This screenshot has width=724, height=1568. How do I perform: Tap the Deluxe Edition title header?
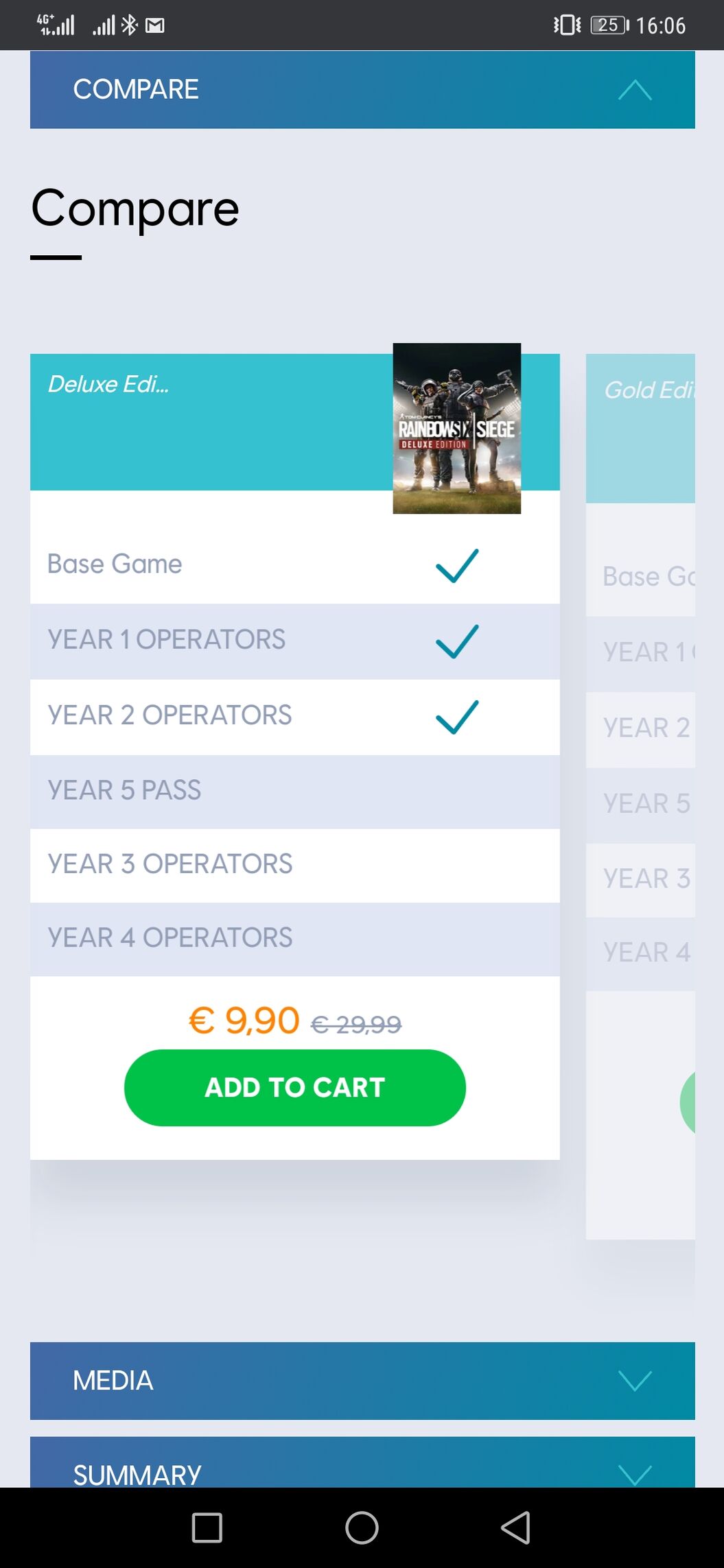pos(108,384)
